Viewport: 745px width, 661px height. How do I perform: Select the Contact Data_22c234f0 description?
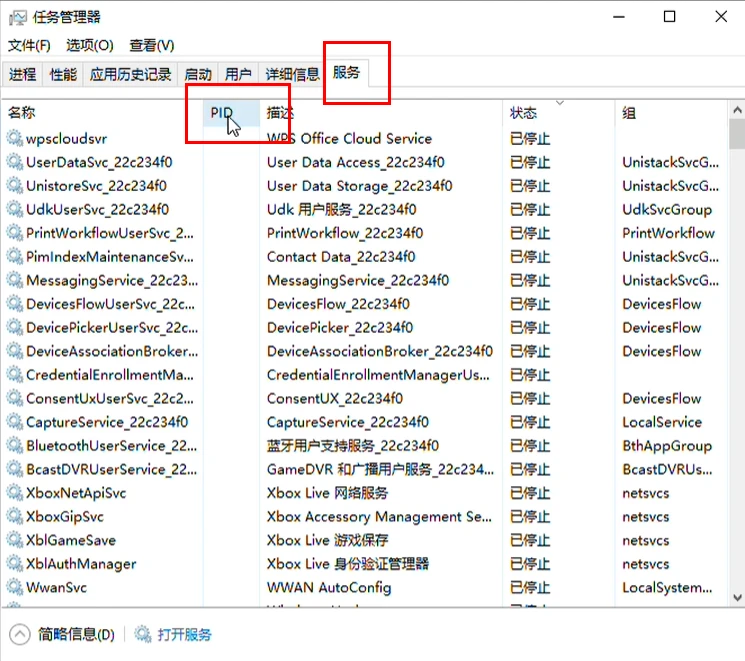pos(341,257)
